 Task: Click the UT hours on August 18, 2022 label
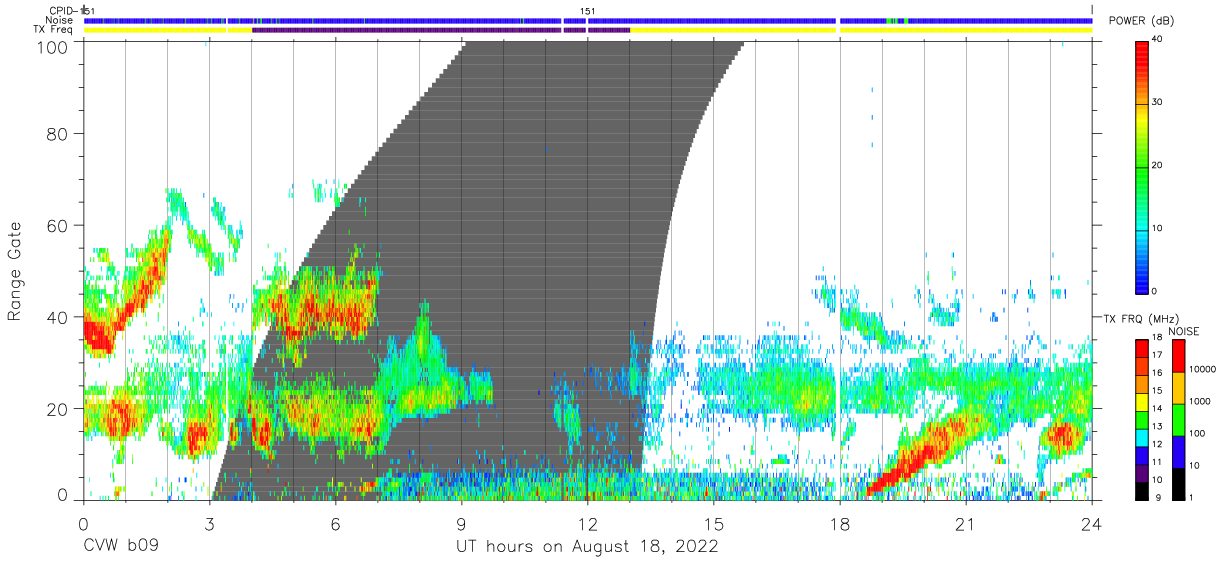tap(587, 548)
